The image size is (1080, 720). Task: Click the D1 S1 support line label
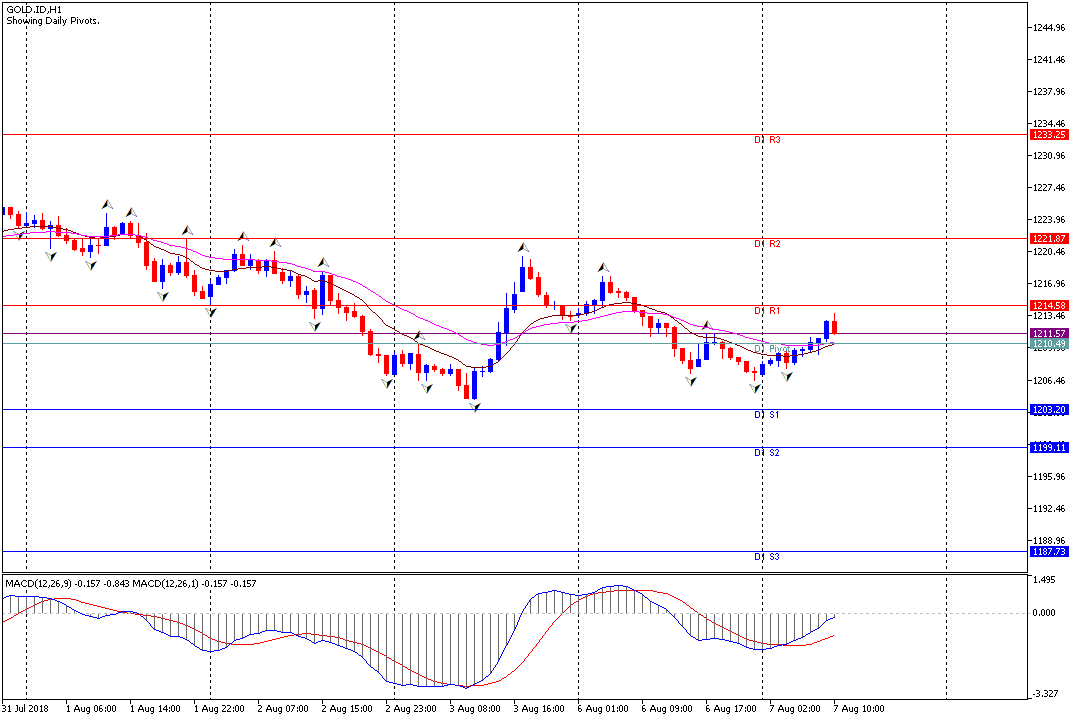tap(767, 414)
